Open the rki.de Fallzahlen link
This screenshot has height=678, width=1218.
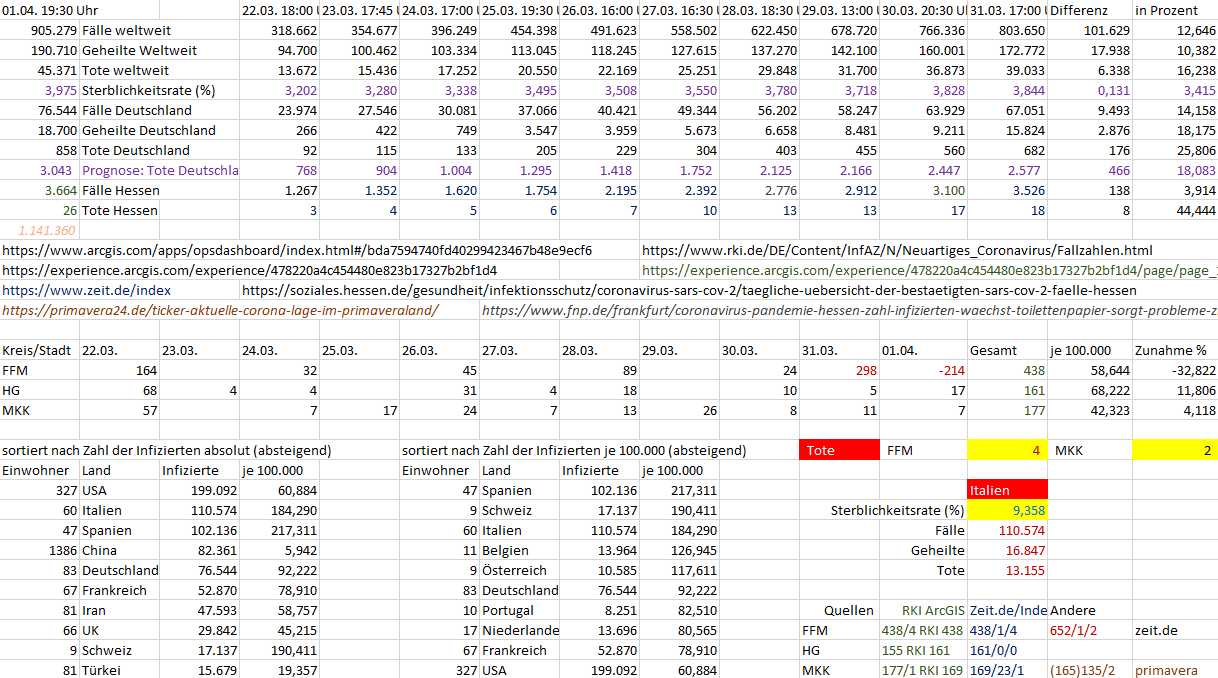coord(897,250)
